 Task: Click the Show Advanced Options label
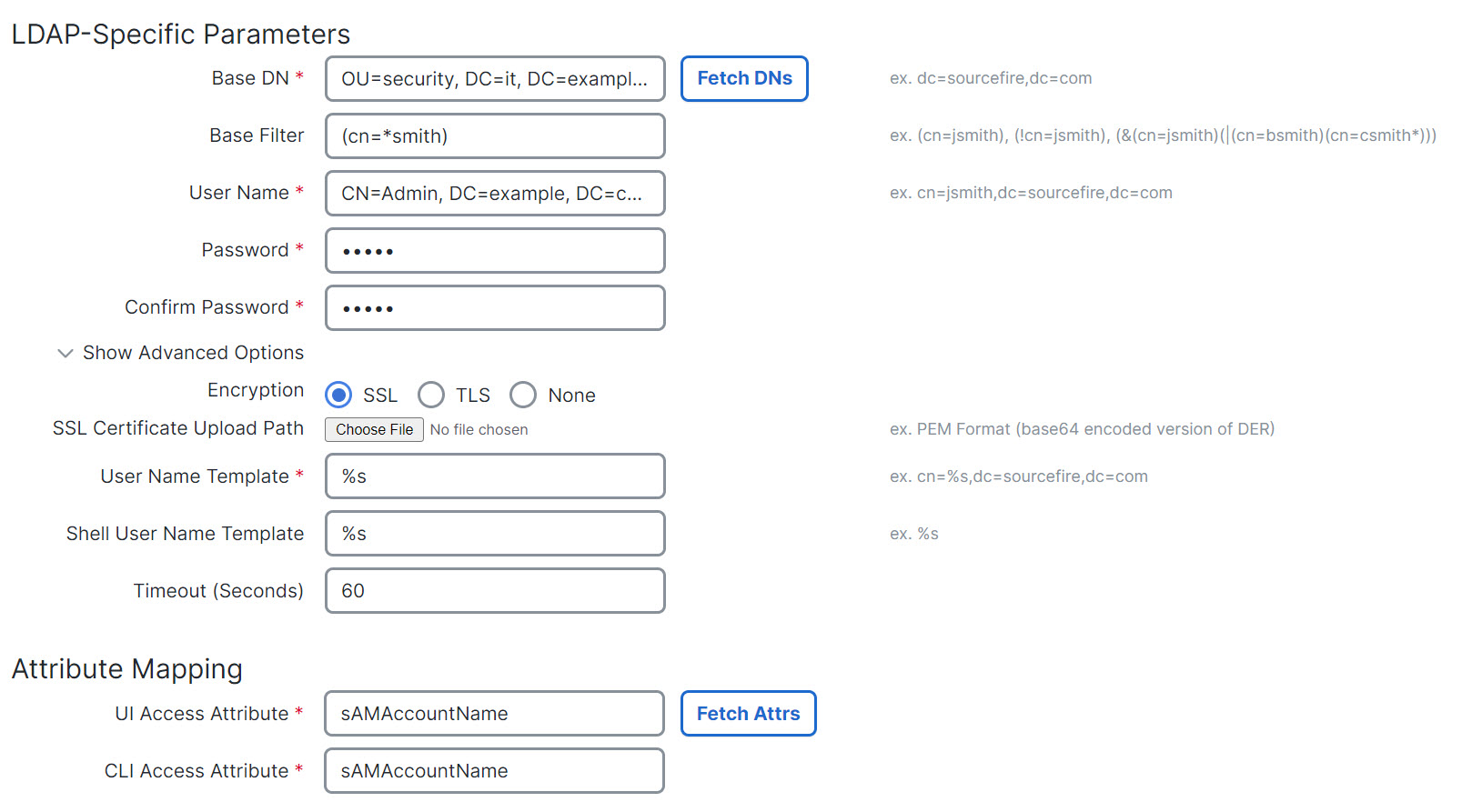pos(193,353)
